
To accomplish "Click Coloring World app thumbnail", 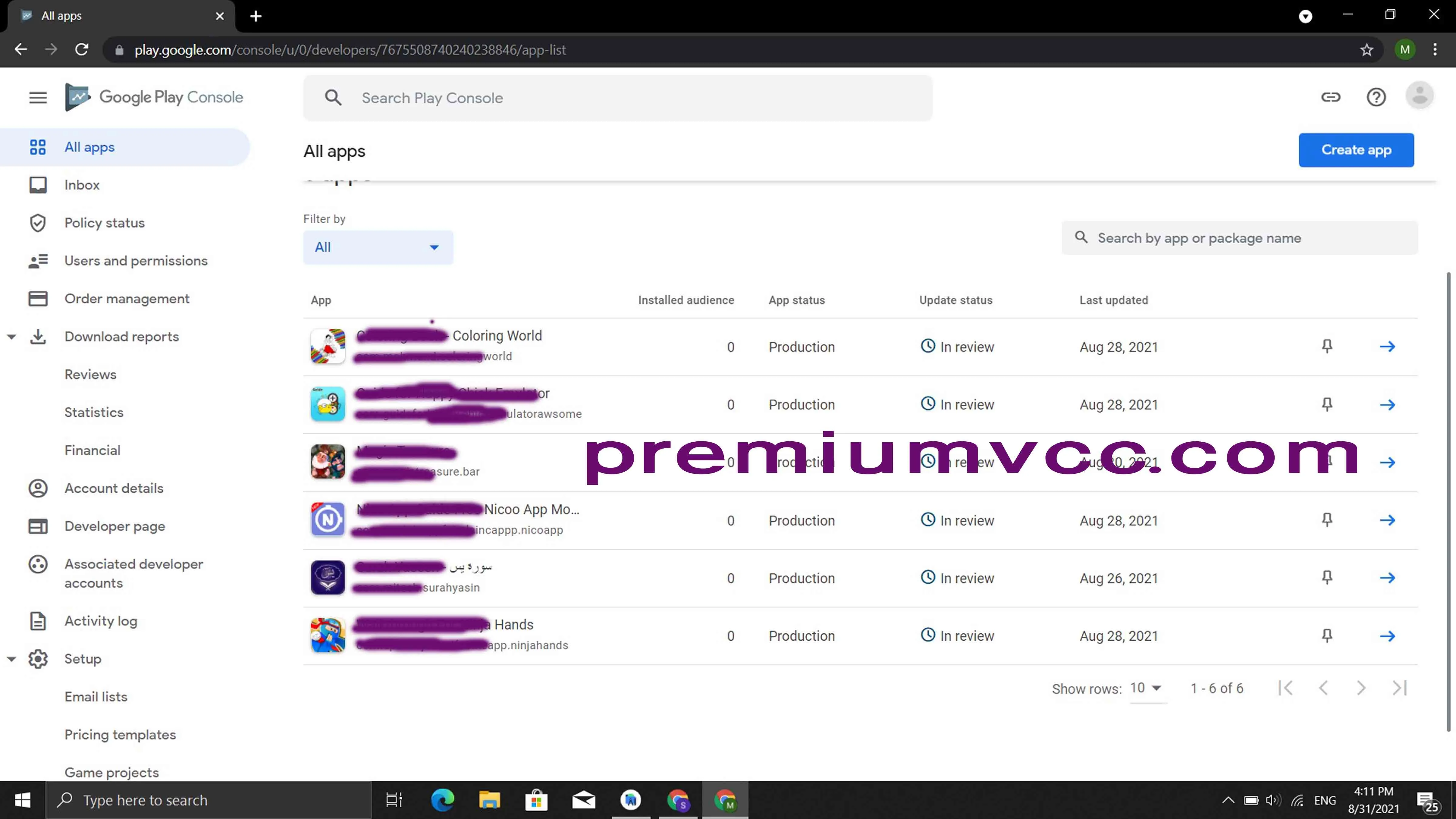I will pos(328,346).
